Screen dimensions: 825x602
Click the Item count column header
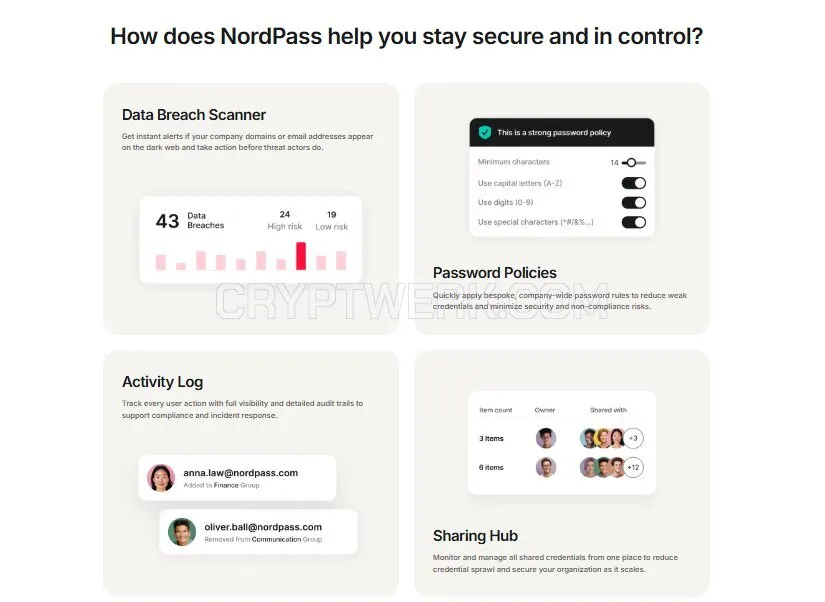click(x=496, y=410)
